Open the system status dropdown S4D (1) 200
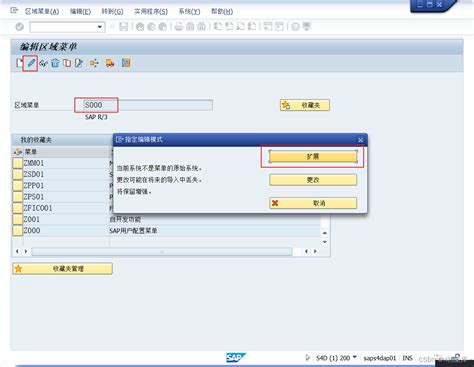Screen dimensions: 474x367 click(355, 357)
